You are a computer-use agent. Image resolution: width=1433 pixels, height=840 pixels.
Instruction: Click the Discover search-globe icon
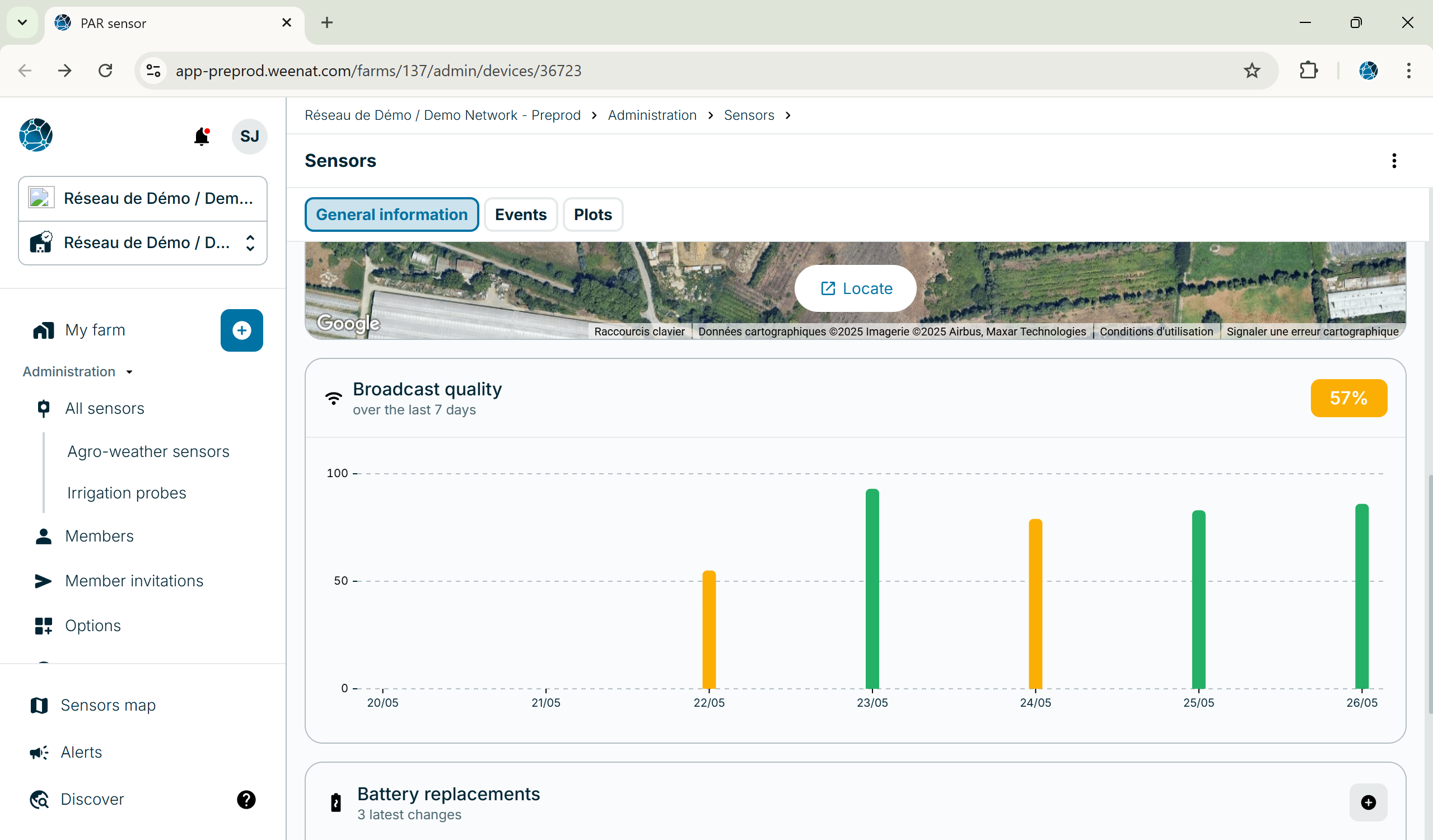coord(39,799)
